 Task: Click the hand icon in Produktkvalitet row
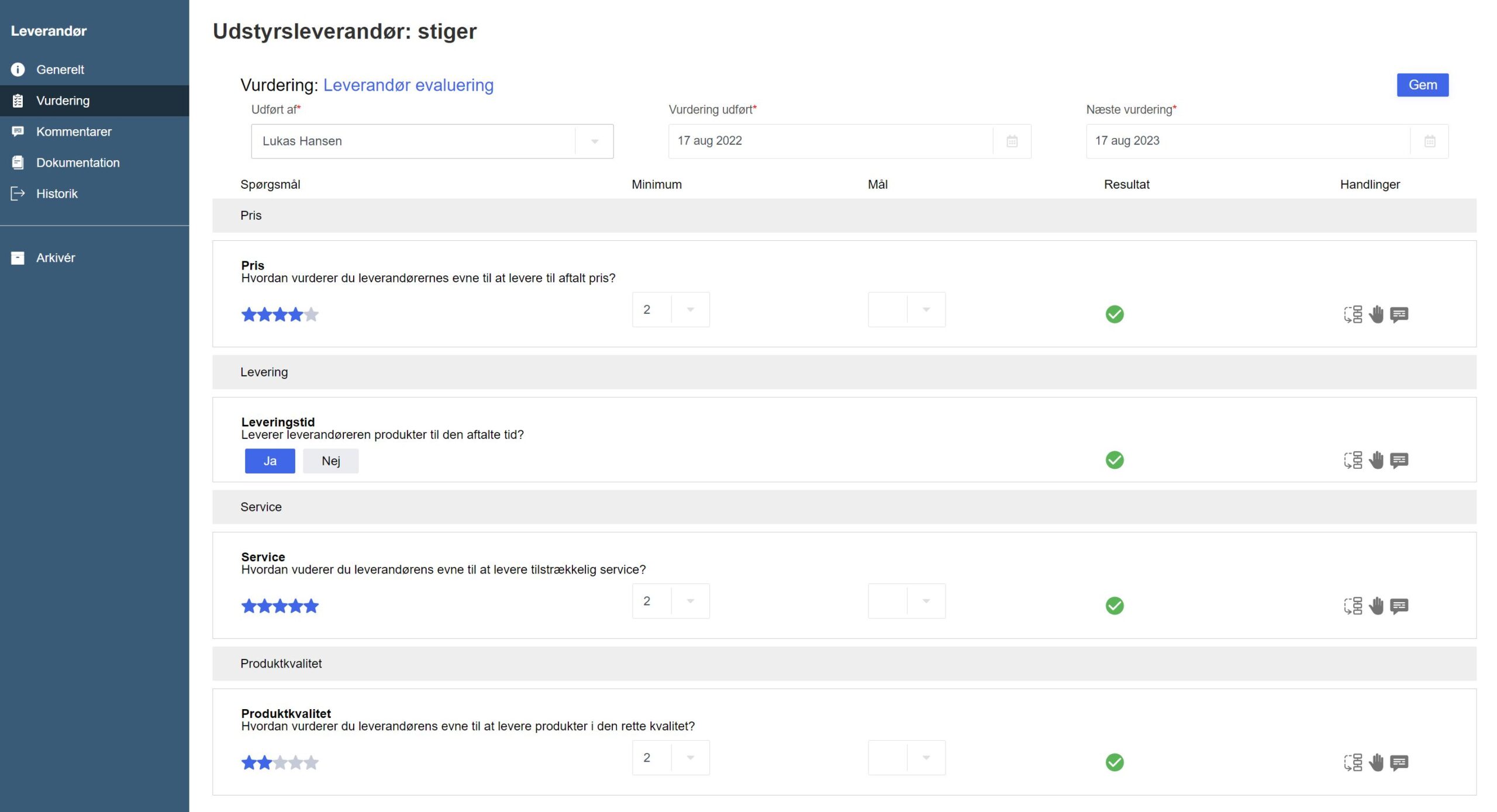click(x=1376, y=762)
